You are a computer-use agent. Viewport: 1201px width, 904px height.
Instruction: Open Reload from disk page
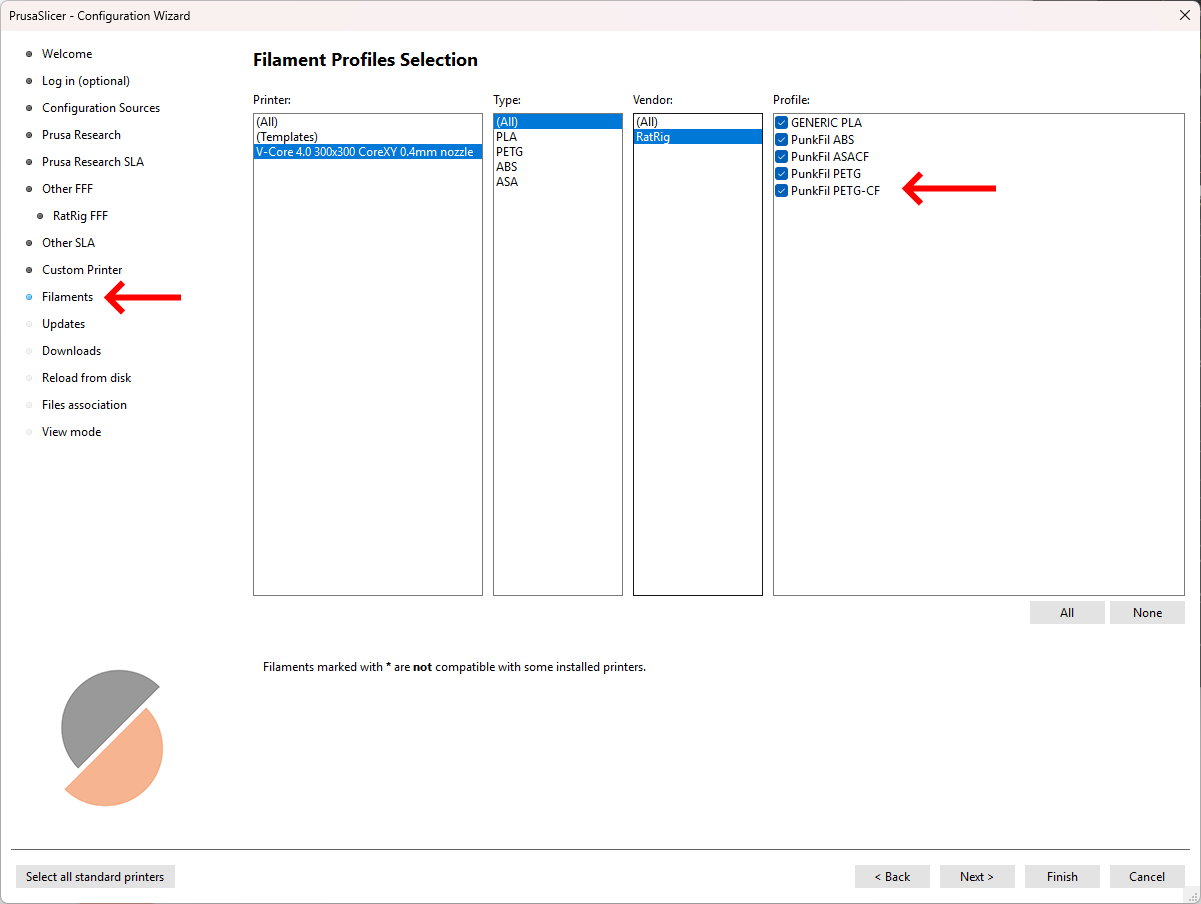86,378
